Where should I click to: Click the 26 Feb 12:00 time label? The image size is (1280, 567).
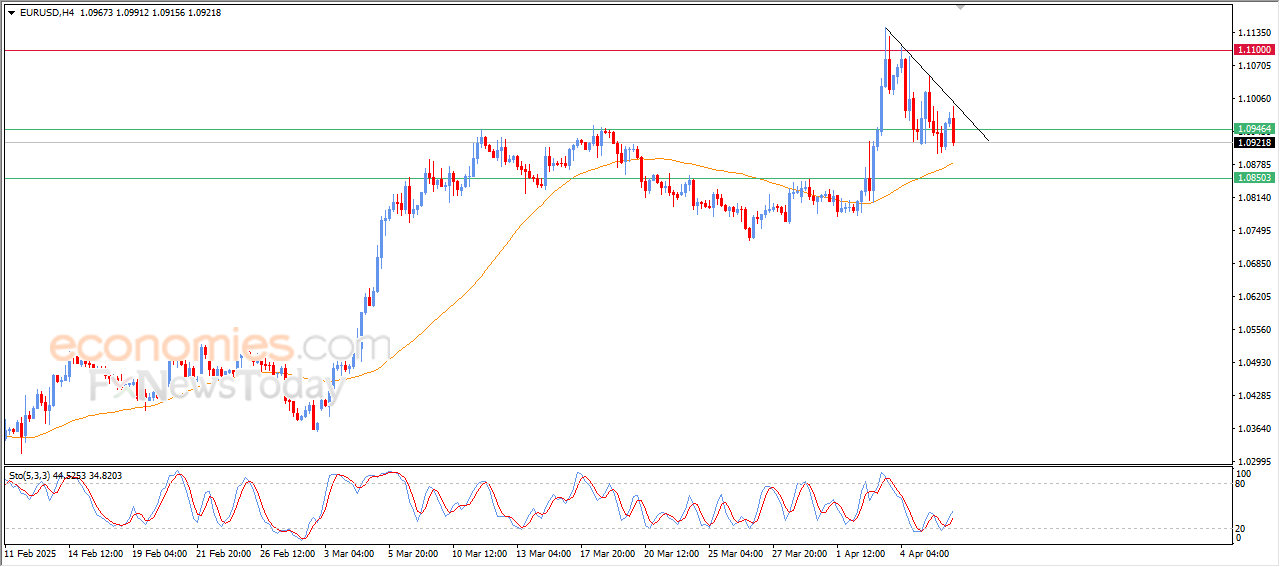[287, 552]
